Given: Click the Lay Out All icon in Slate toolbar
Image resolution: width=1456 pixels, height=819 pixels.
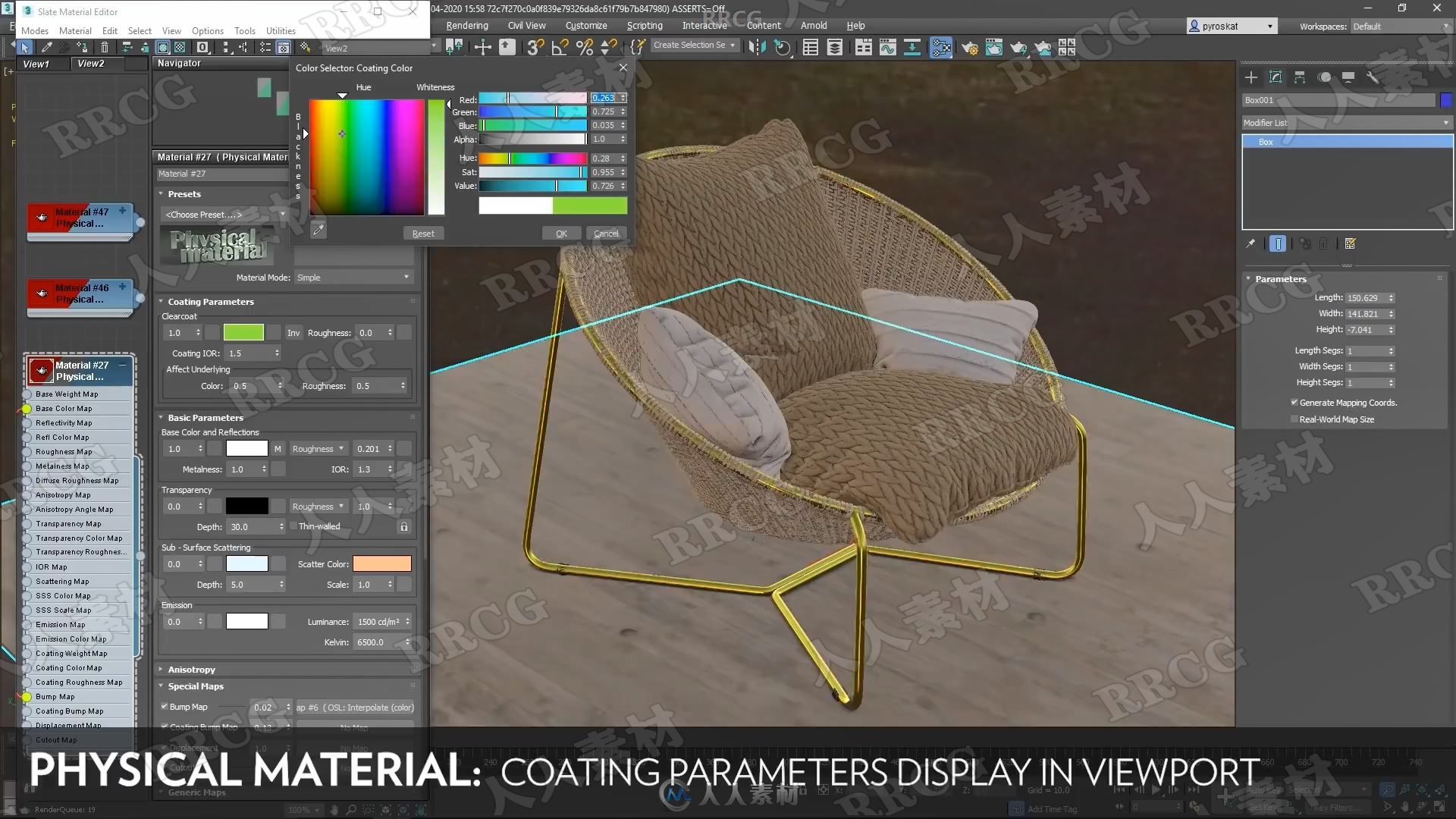Looking at the screenshot, I should (x=226, y=47).
